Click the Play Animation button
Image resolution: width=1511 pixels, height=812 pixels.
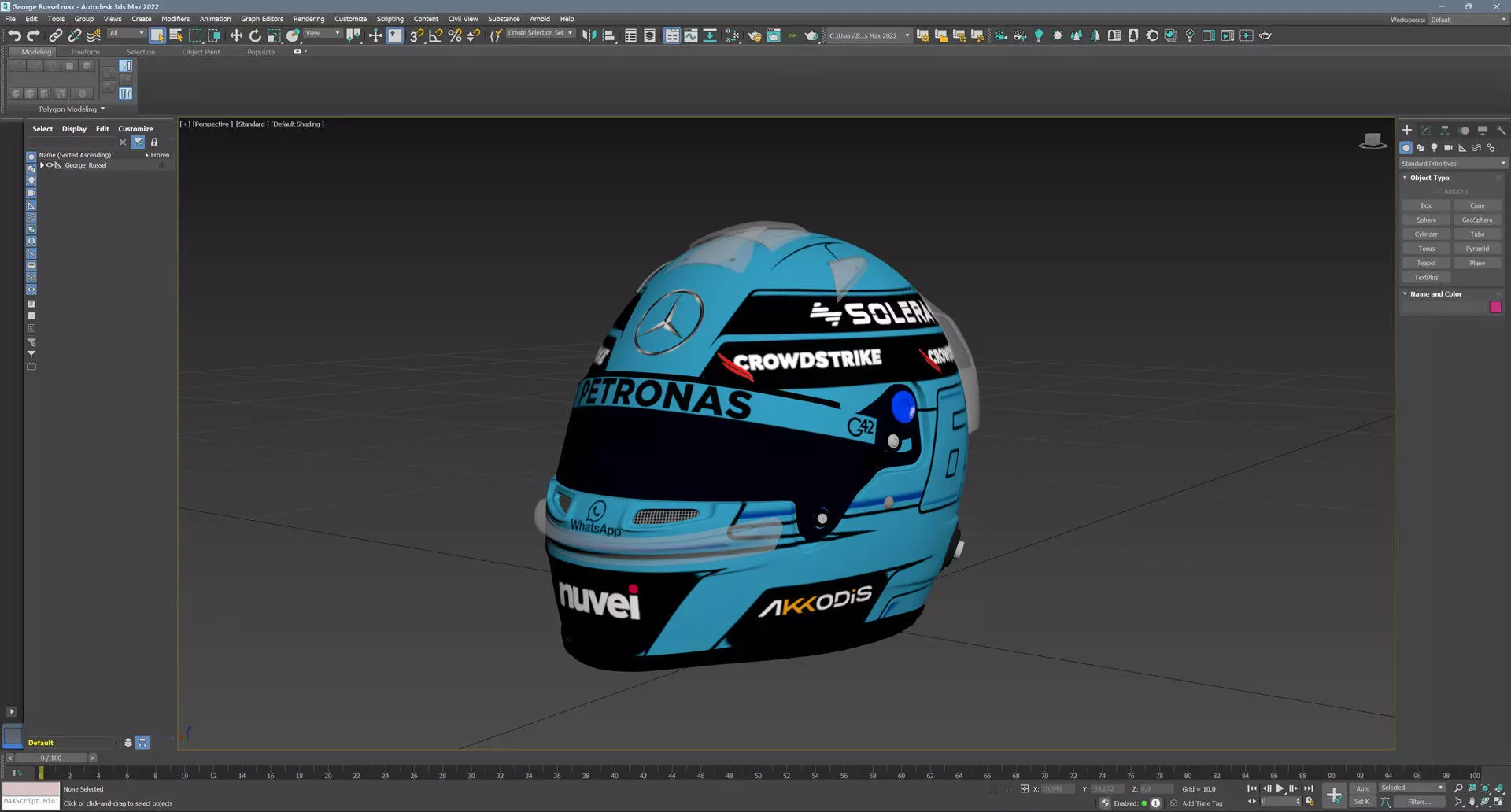1280,788
